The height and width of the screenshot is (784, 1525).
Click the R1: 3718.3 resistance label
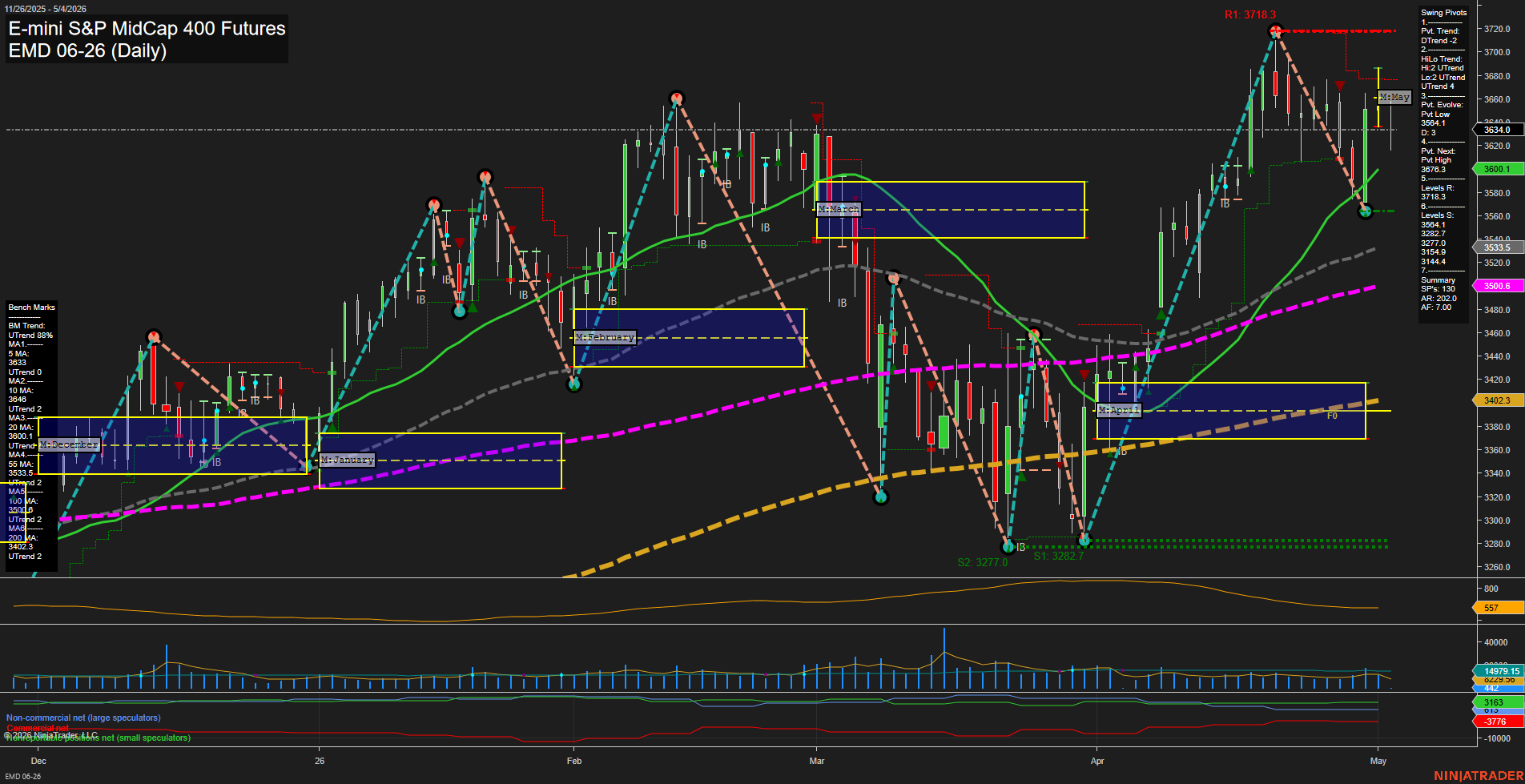point(1250,14)
